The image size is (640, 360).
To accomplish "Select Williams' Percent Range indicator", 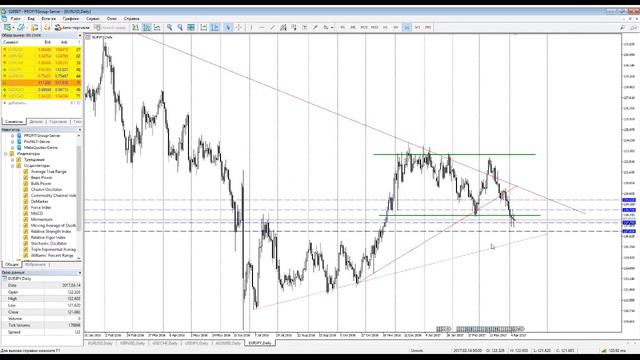I will 52,256.
